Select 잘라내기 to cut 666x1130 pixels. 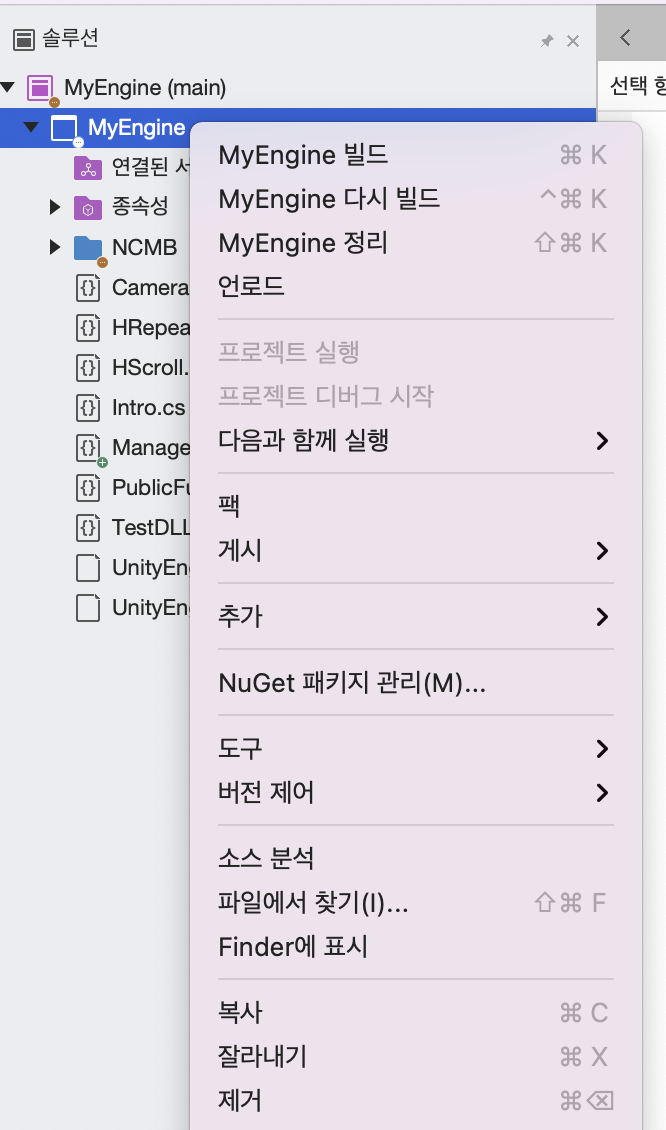click(x=416, y=1056)
